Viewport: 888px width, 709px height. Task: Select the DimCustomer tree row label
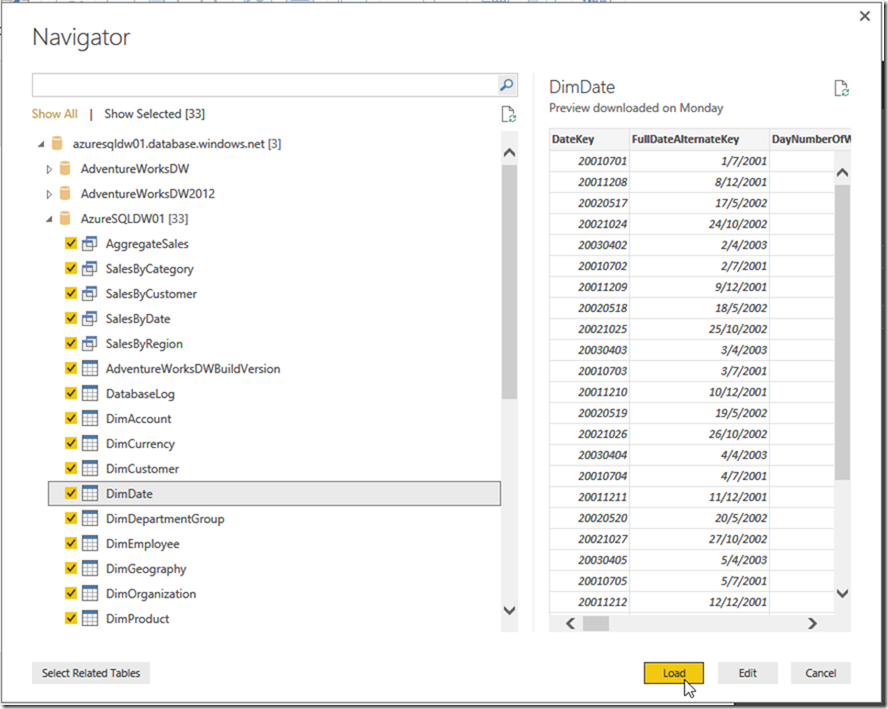pyautogui.click(x=142, y=469)
